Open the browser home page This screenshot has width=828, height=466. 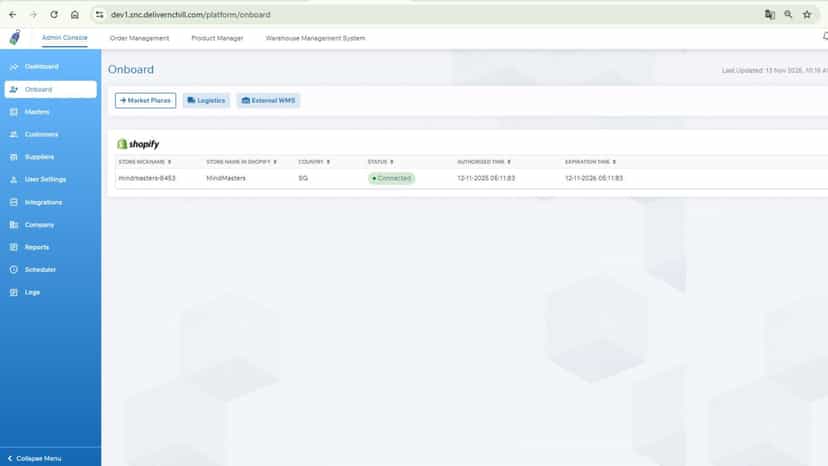pos(74,15)
